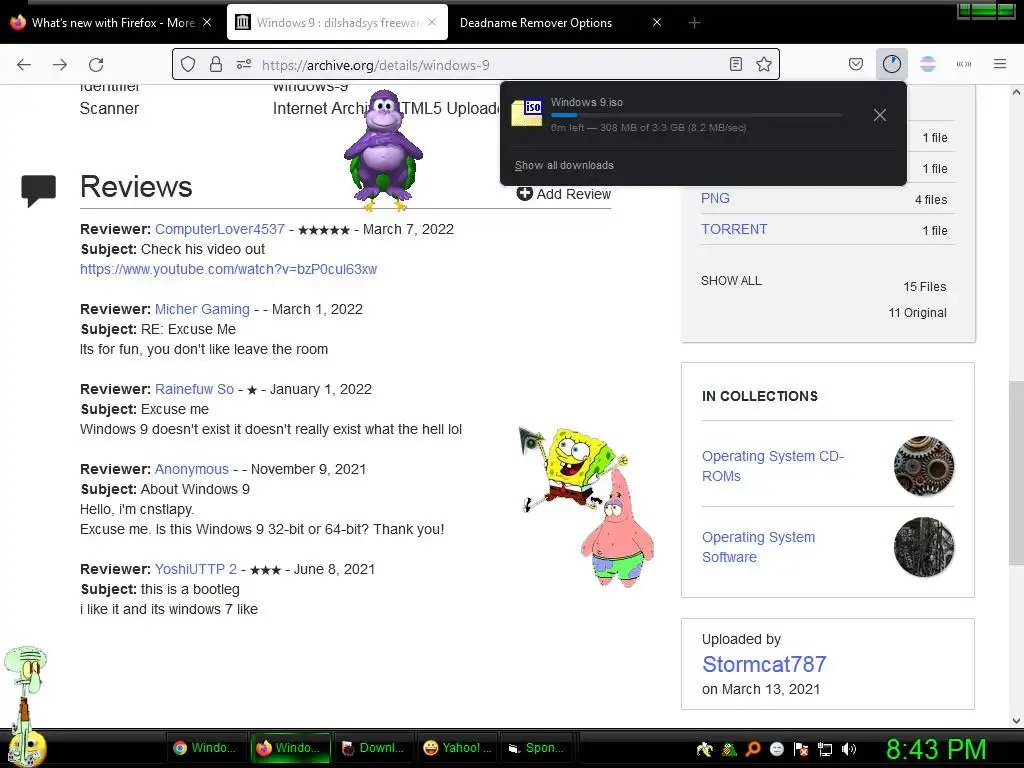Close the Windows 9 archive tab

coord(432,22)
